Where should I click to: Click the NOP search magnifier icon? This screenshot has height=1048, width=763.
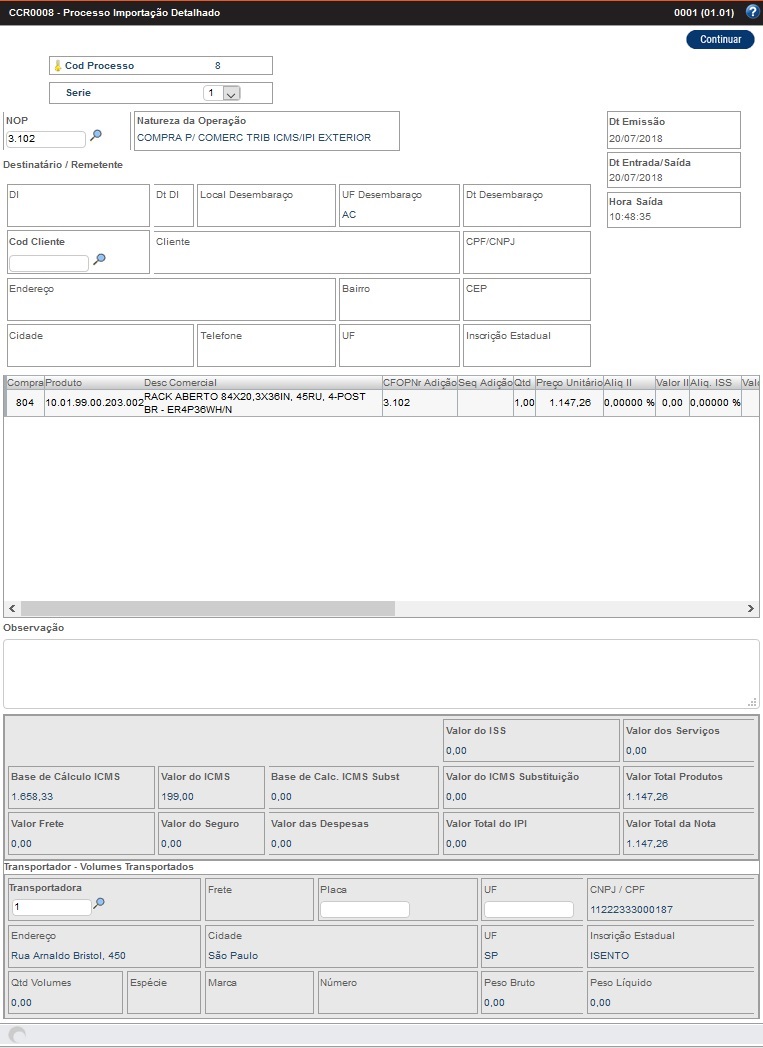coord(96,136)
